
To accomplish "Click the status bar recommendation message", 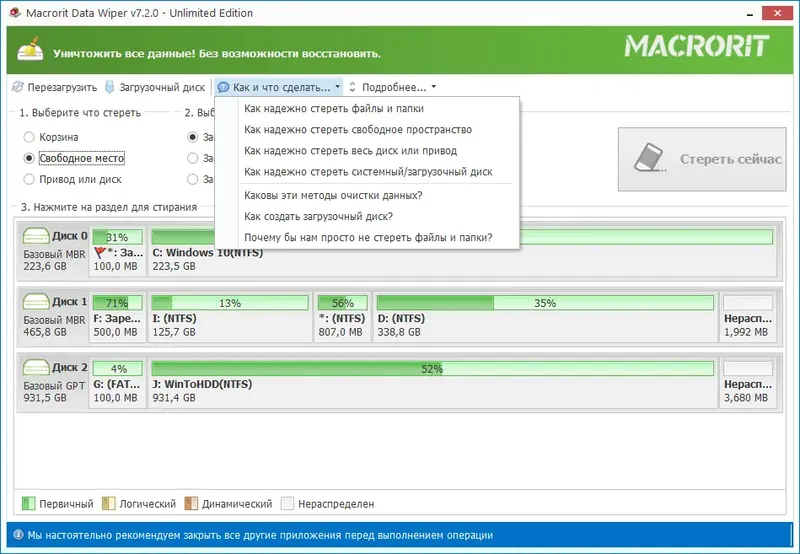I will pyautogui.click(x=260, y=535).
